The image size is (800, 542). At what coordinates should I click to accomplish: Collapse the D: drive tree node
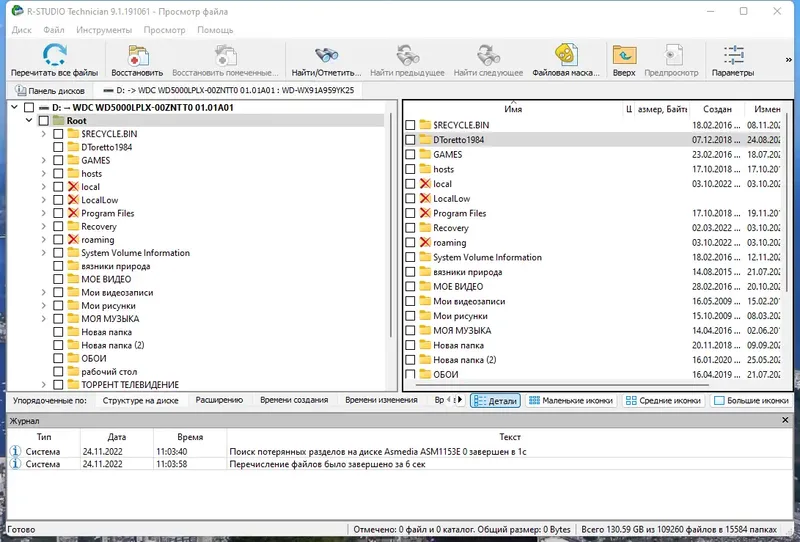click(14, 107)
